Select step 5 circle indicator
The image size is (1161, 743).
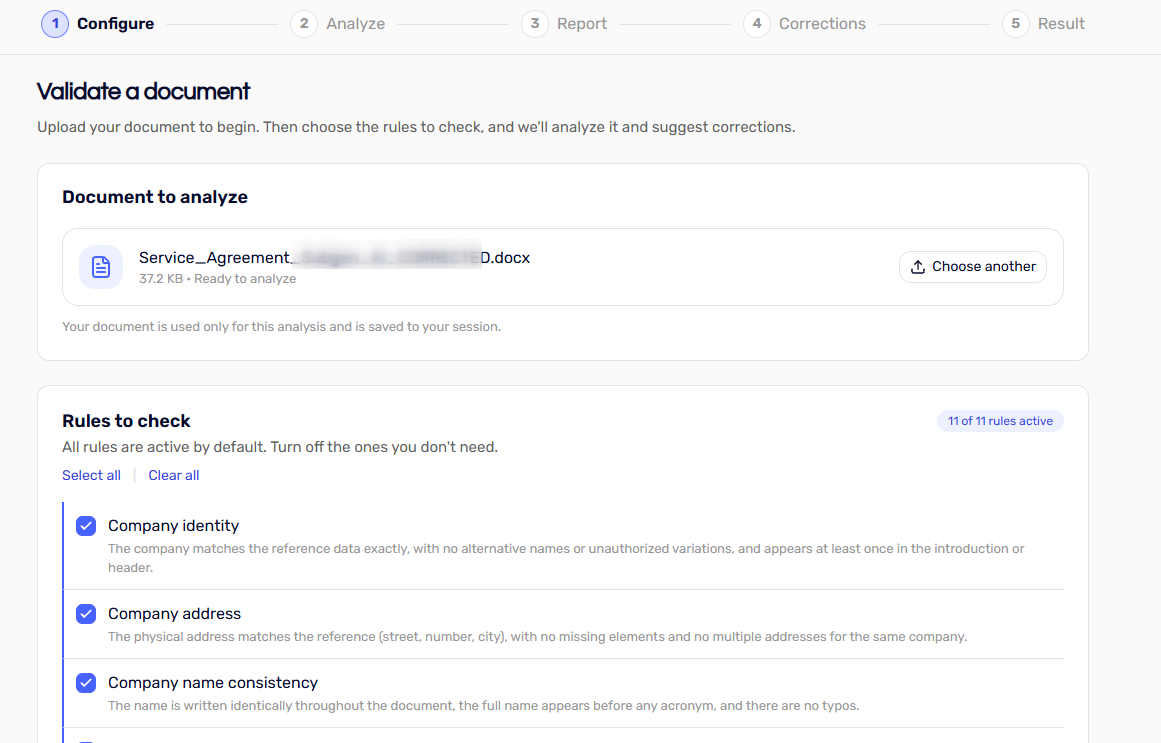[x=1016, y=24]
